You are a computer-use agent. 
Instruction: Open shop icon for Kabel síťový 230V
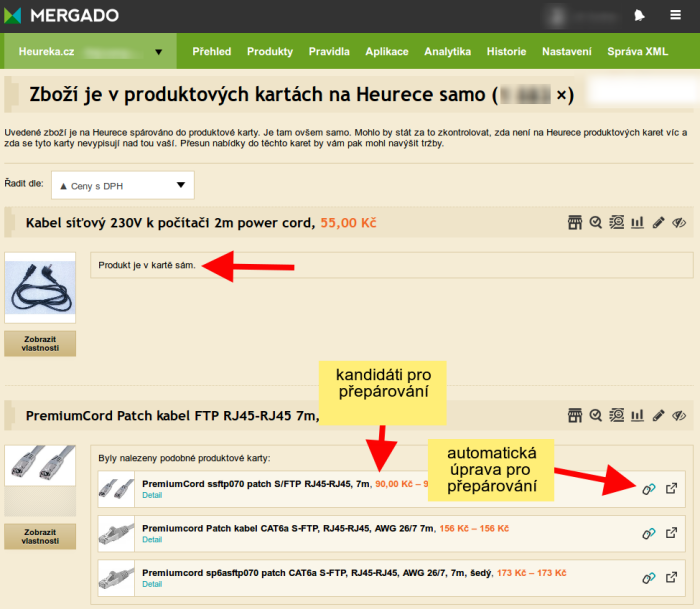(575, 222)
